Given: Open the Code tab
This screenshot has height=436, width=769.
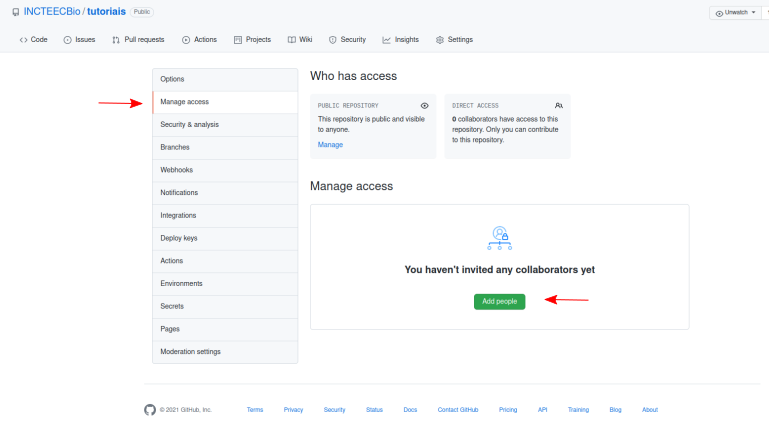Looking at the screenshot, I should (34, 40).
